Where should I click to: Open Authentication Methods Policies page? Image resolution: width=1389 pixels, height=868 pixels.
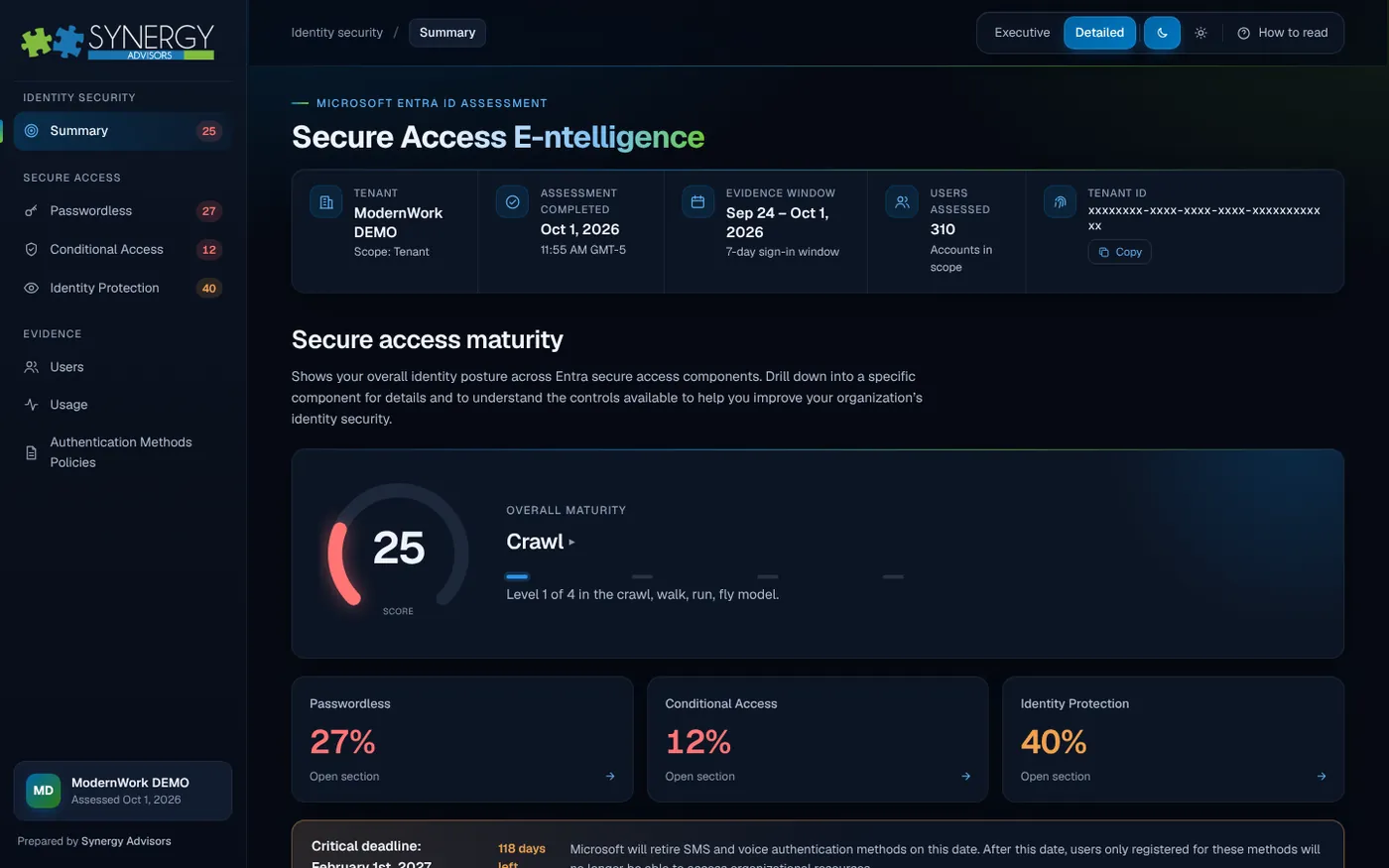click(x=122, y=452)
